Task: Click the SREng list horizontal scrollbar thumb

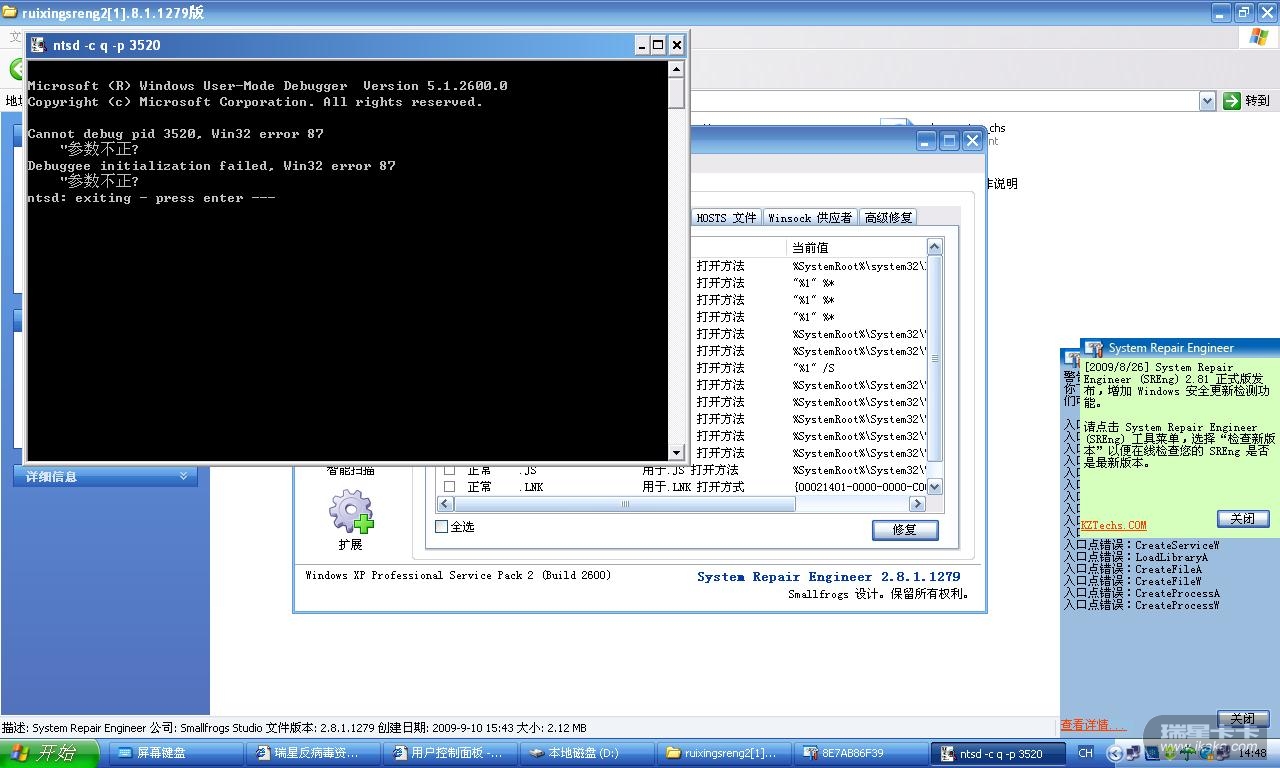Action: tap(625, 504)
